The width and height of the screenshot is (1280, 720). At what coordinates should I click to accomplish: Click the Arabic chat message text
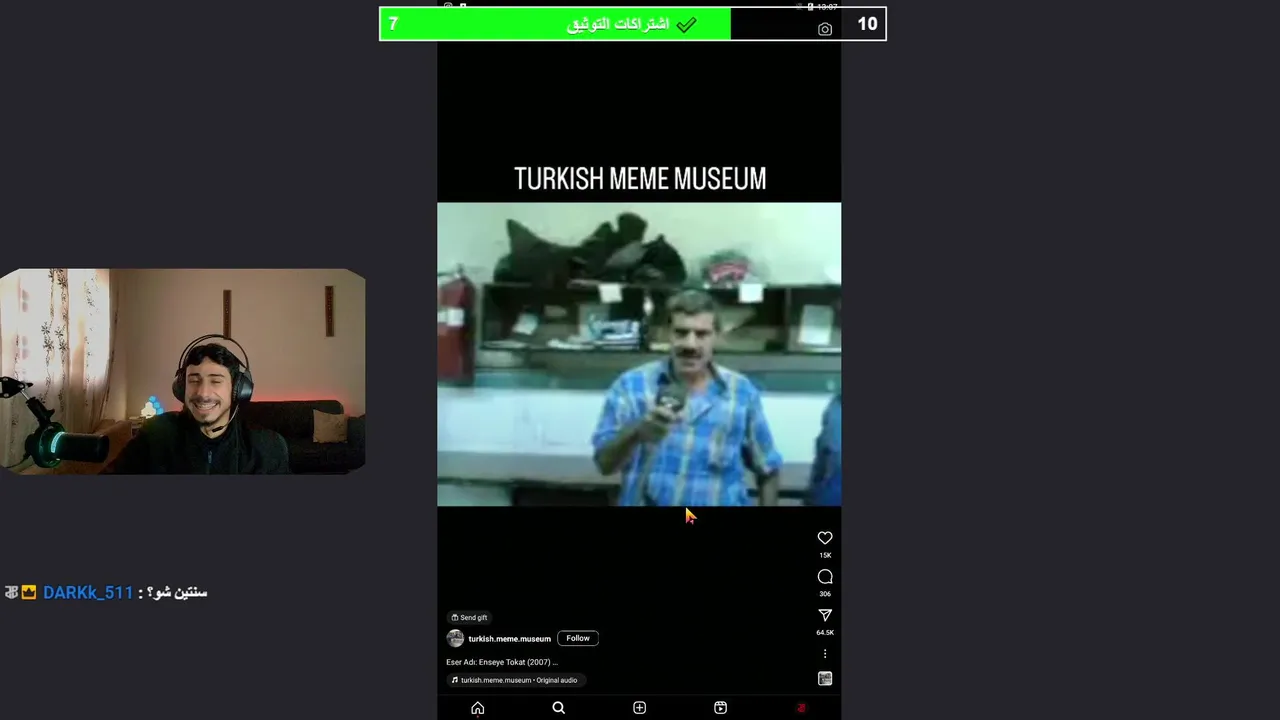point(177,592)
